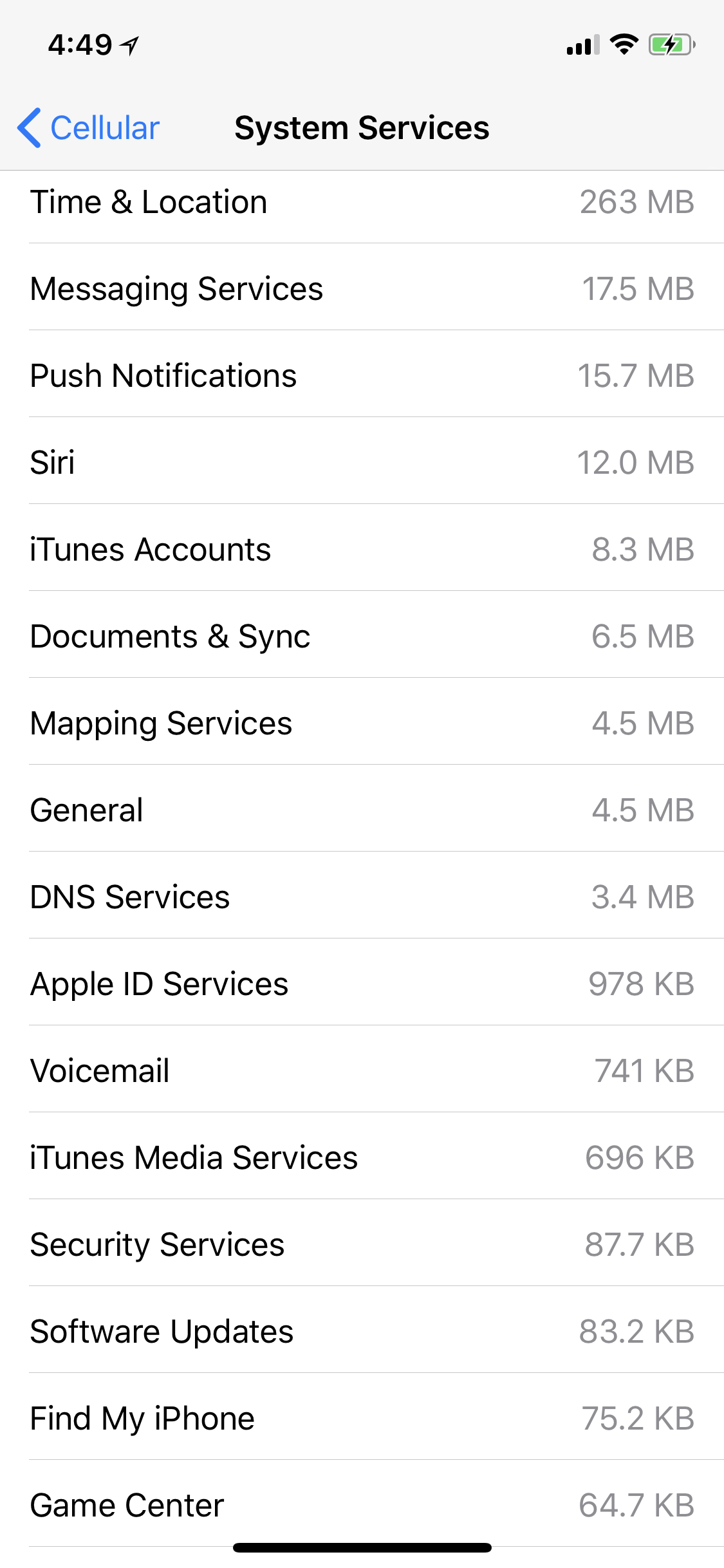Select the iTunes Accounts row

point(362,550)
